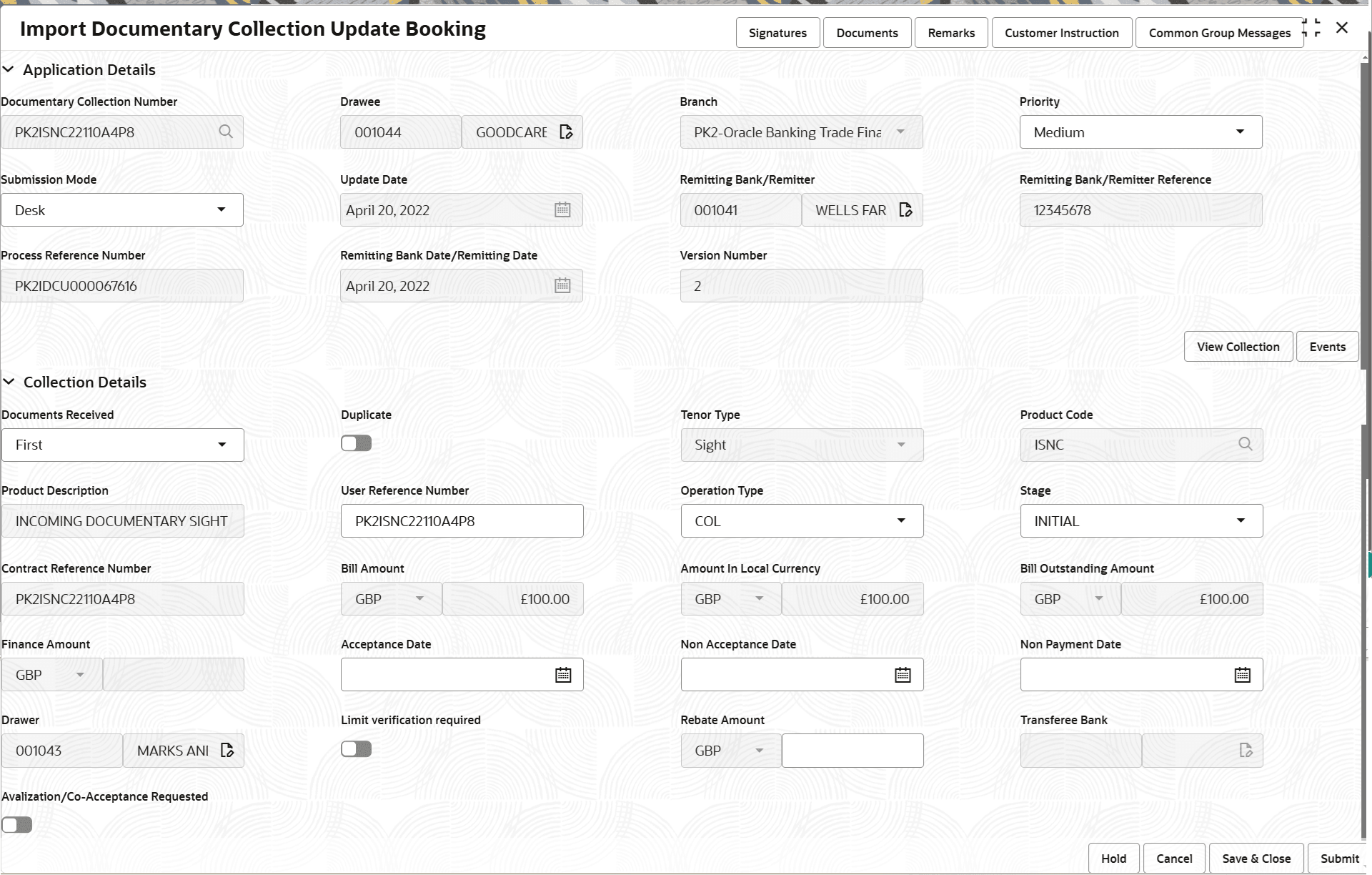The width and height of the screenshot is (1372, 875).
Task: Open the Priority dropdown
Action: (1140, 132)
